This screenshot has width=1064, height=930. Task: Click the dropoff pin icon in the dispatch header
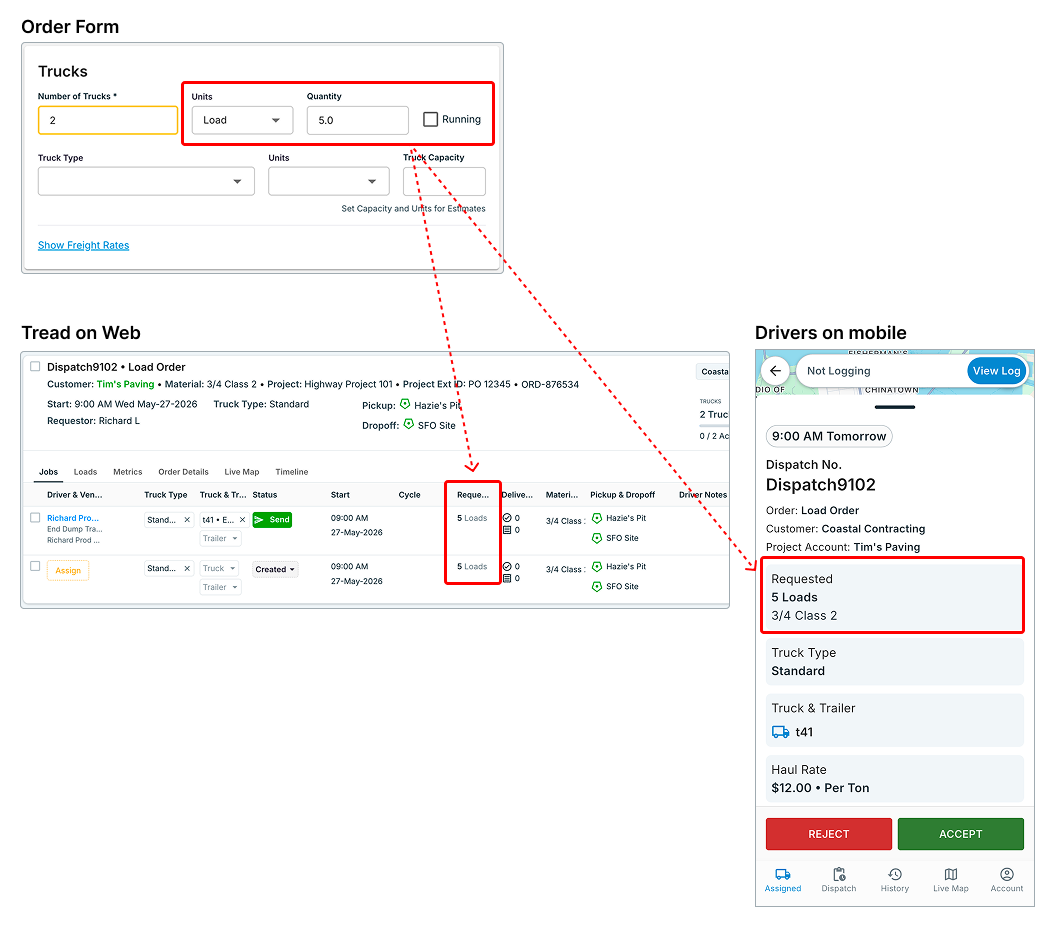(408, 424)
